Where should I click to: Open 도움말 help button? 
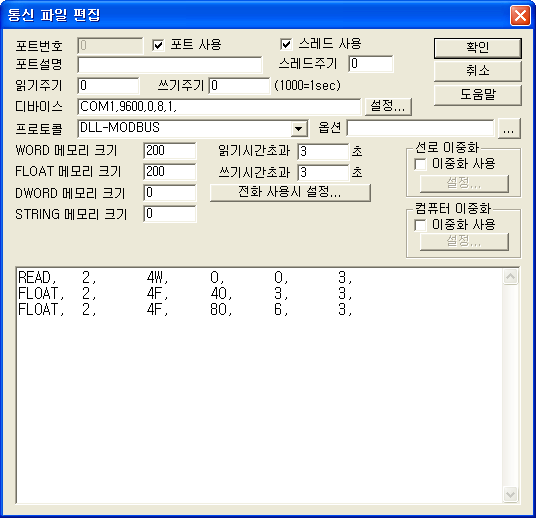(478, 95)
